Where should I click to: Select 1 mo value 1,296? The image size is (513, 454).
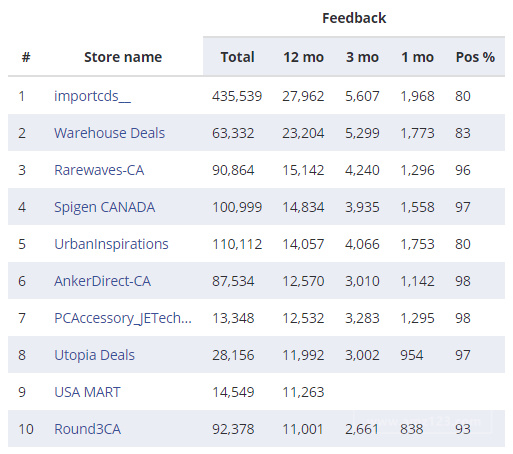coord(417,170)
